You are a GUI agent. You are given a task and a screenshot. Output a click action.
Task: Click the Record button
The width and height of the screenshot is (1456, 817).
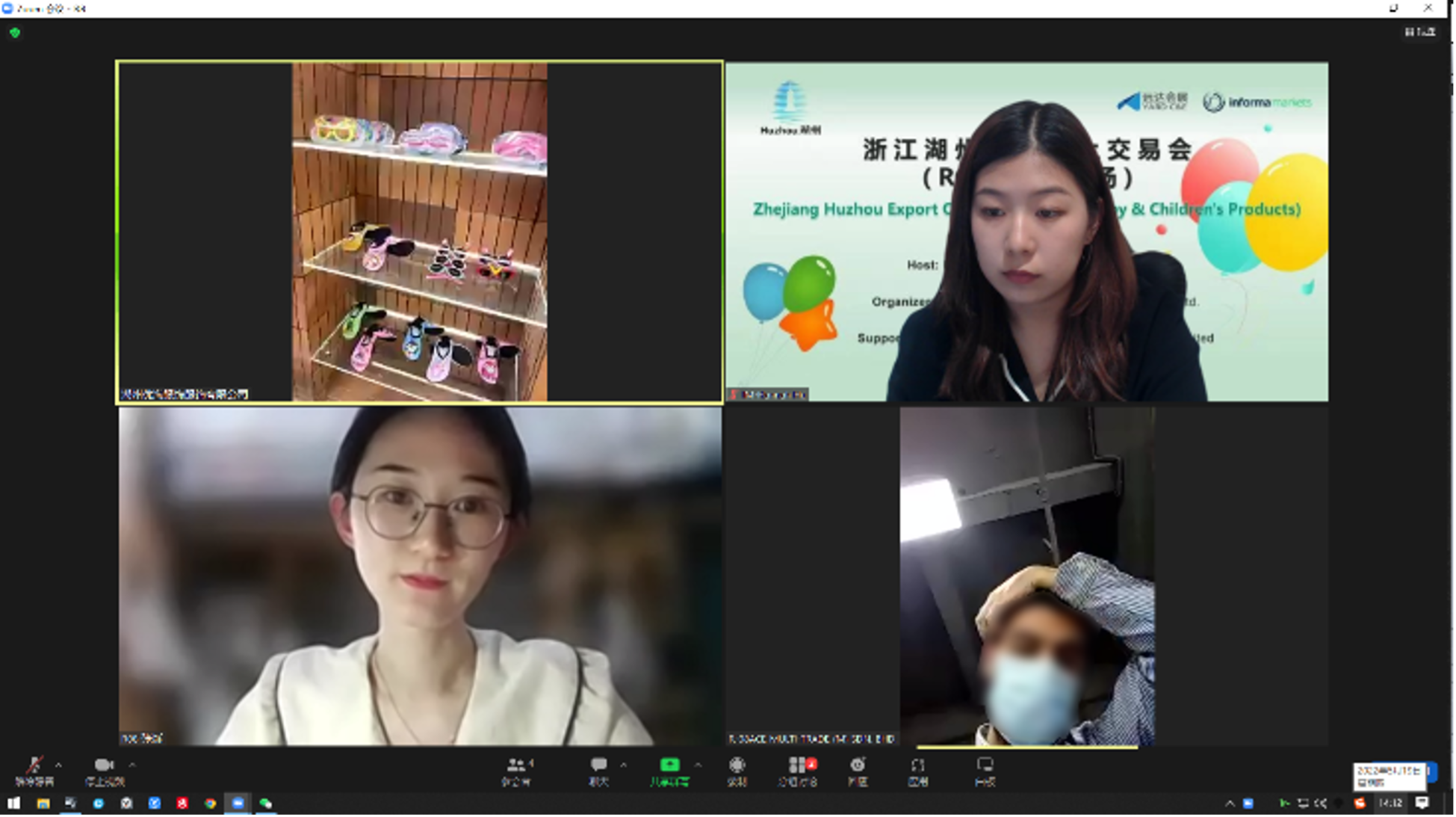(737, 771)
